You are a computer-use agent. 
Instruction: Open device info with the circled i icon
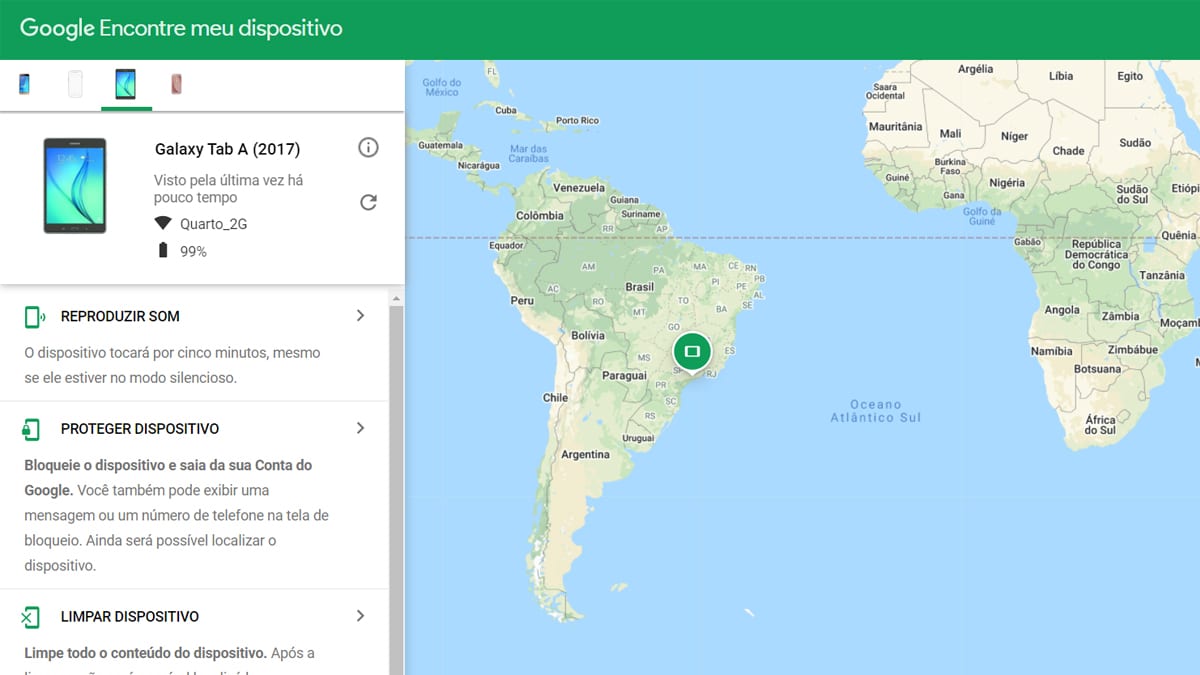(x=368, y=148)
